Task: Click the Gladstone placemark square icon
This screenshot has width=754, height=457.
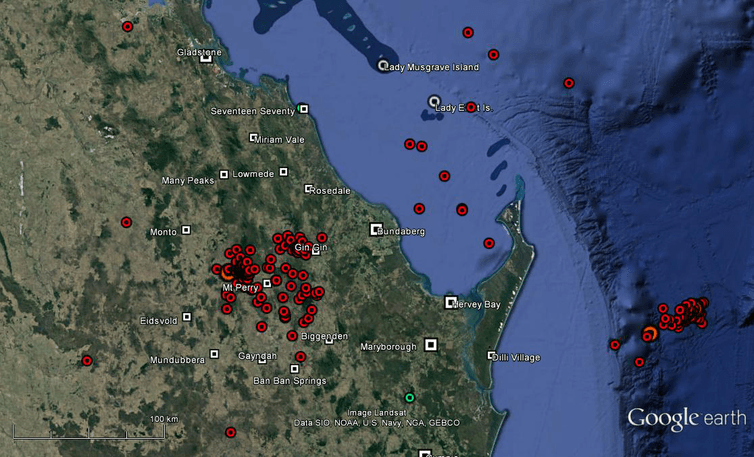Action: pos(206,58)
